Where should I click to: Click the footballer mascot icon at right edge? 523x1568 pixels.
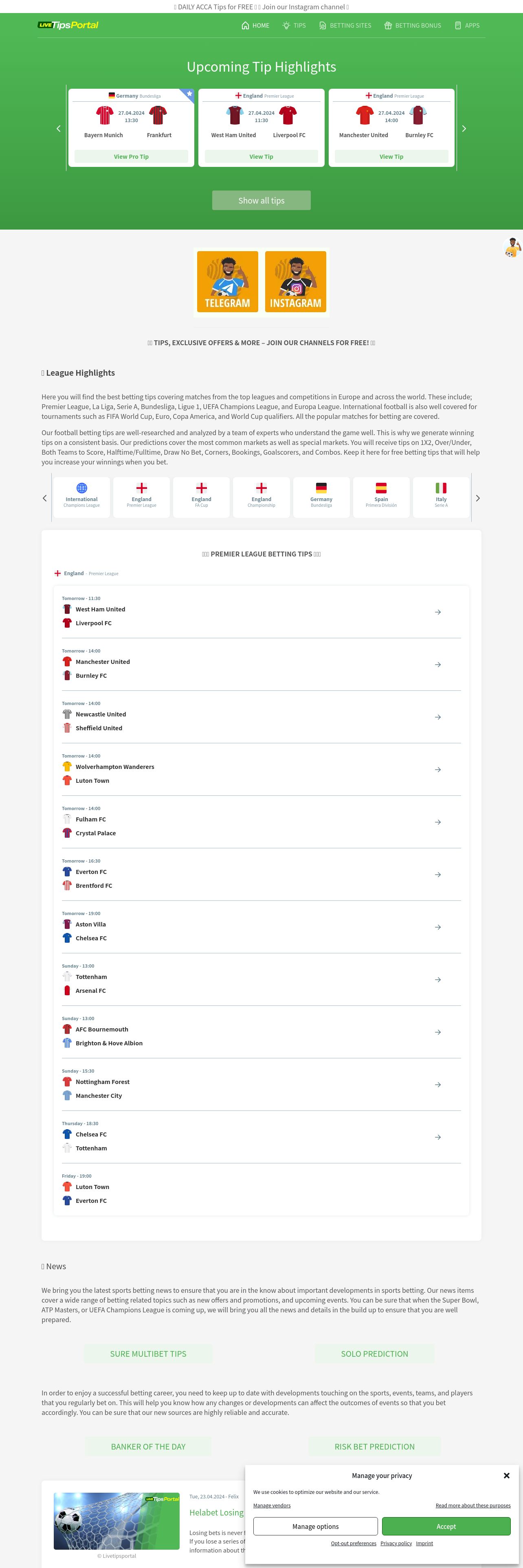pos(513,248)
